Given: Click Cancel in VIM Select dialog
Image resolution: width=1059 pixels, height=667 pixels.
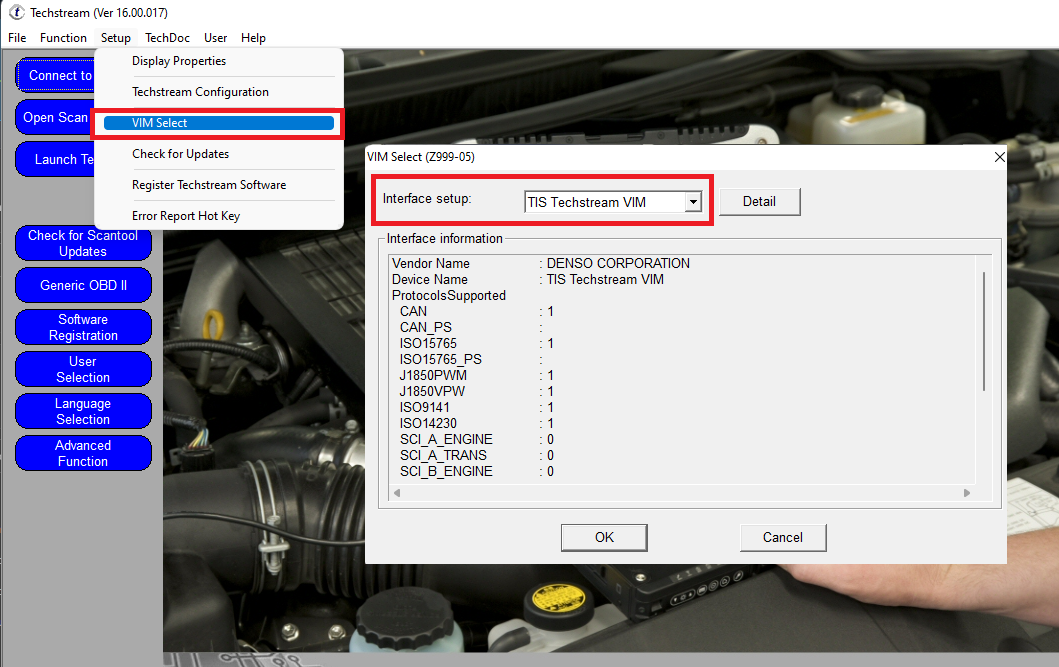Looking at the screenshot, I should 783,537.
